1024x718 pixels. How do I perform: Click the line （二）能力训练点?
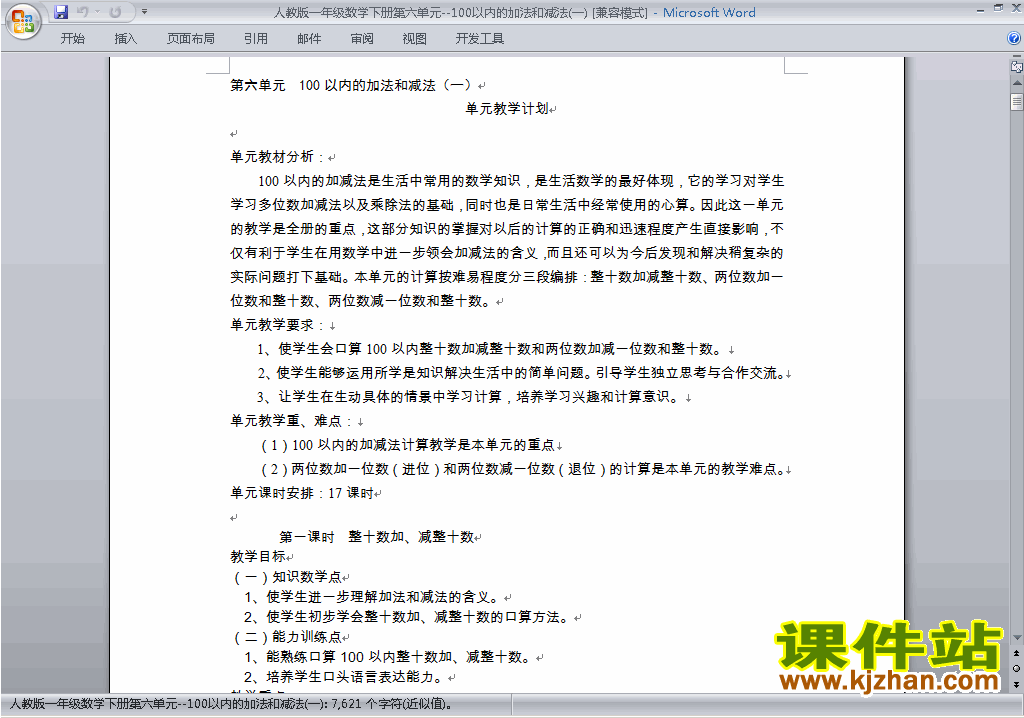(288, 637)
